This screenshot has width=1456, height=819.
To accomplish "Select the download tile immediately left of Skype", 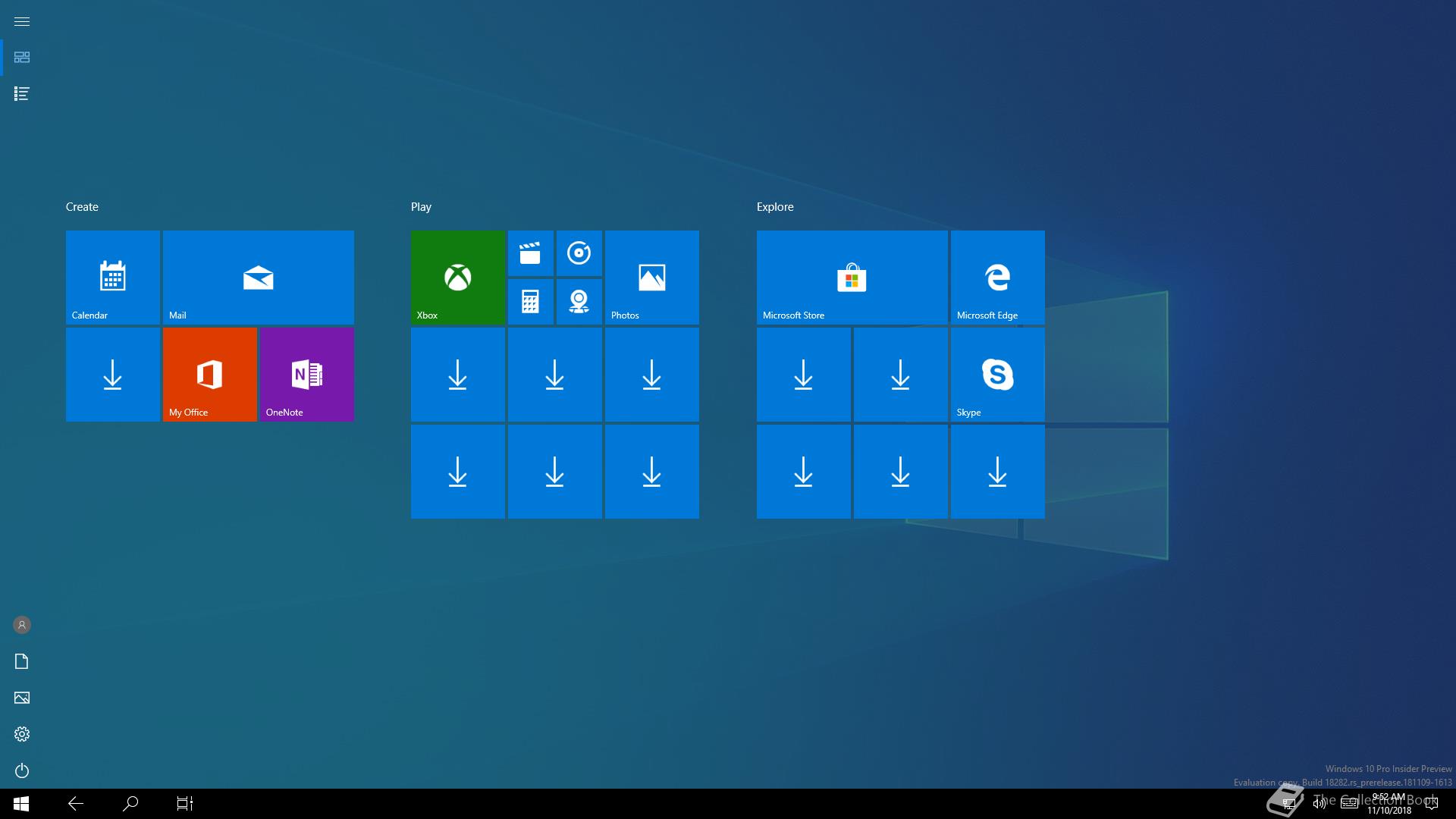I will (x=901, y=375).
